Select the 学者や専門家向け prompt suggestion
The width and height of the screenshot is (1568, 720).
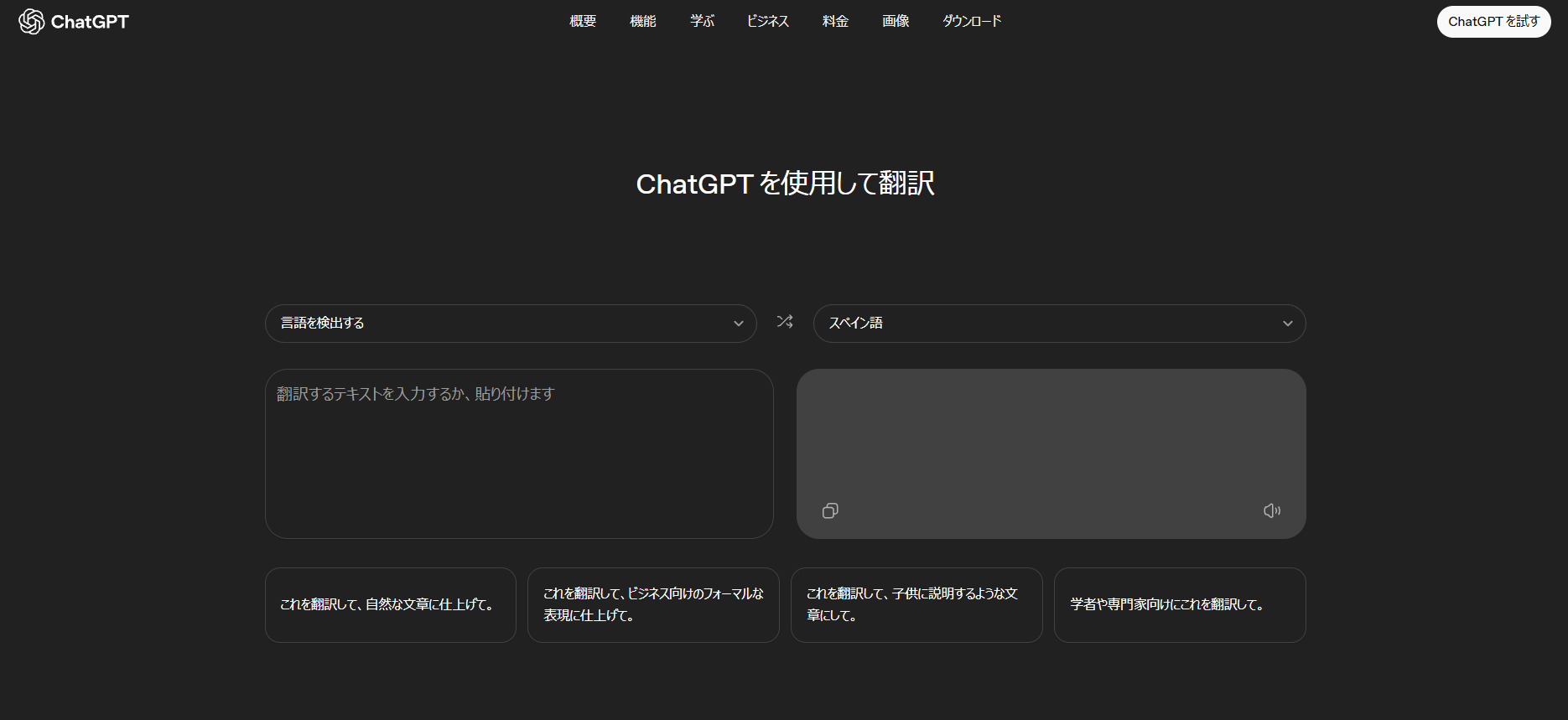[x=1180, y=605]
